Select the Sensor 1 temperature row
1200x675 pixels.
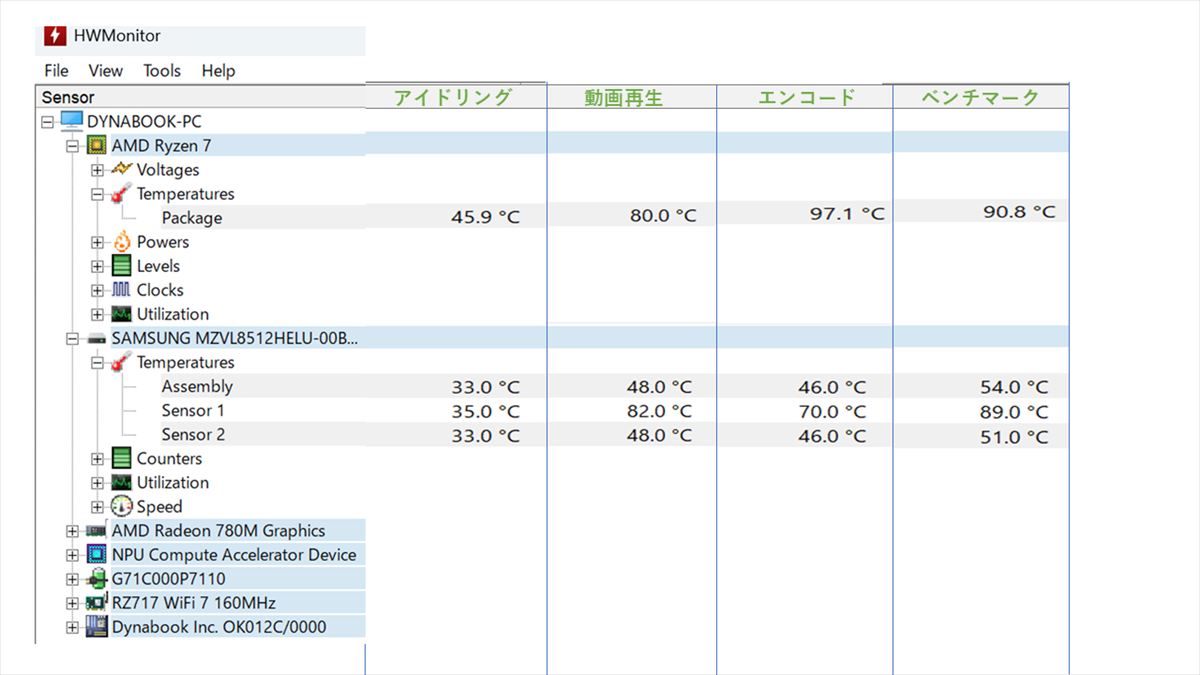point(193,411)
